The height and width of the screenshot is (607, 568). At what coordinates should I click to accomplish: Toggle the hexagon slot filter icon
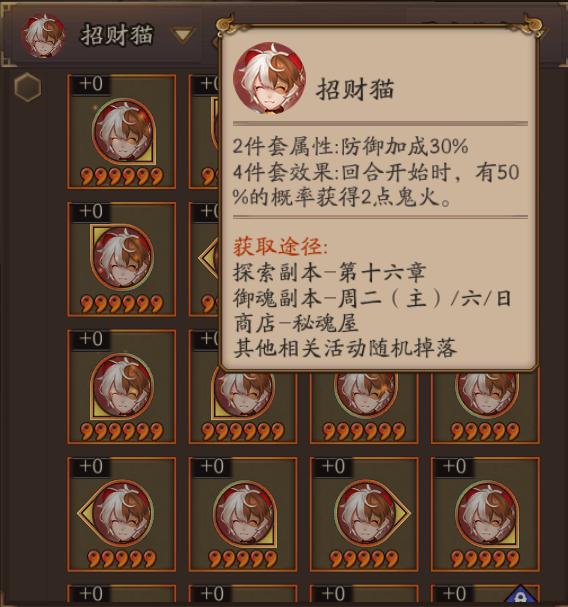[x=27, y=87]
